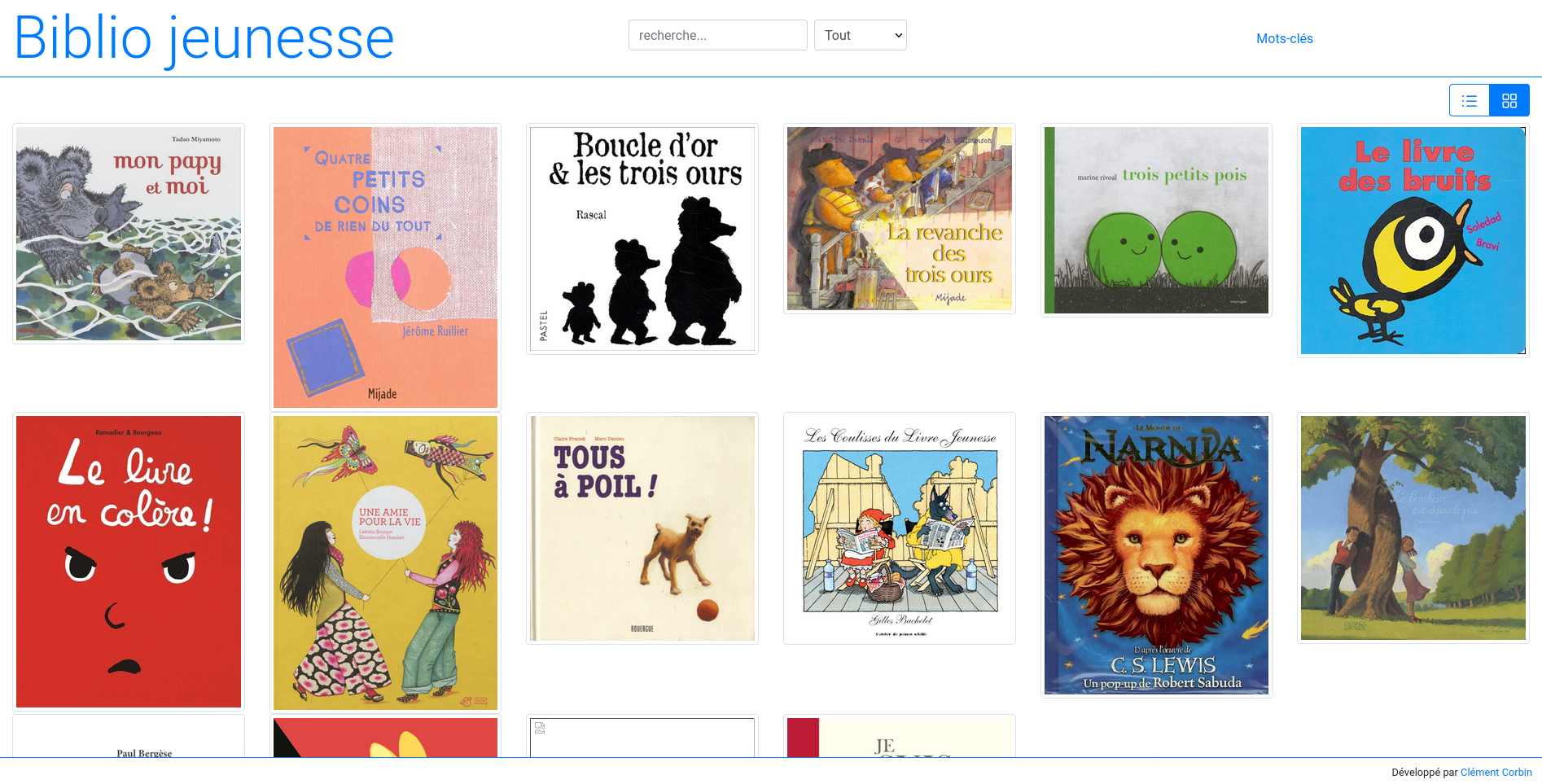The image size is (1542, 784).
Task: Open the Narnia pop-up book cover
Action: [x=1156, y=555]
